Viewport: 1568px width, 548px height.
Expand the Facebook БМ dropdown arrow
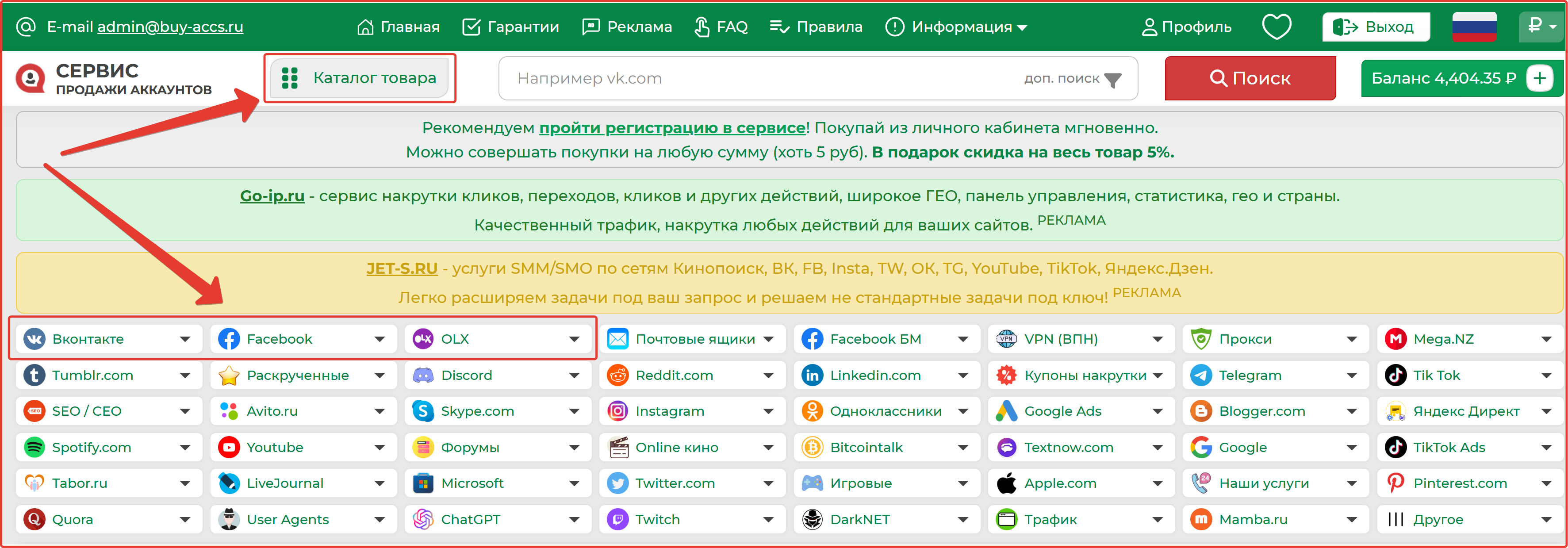click(x=963, y=339)
